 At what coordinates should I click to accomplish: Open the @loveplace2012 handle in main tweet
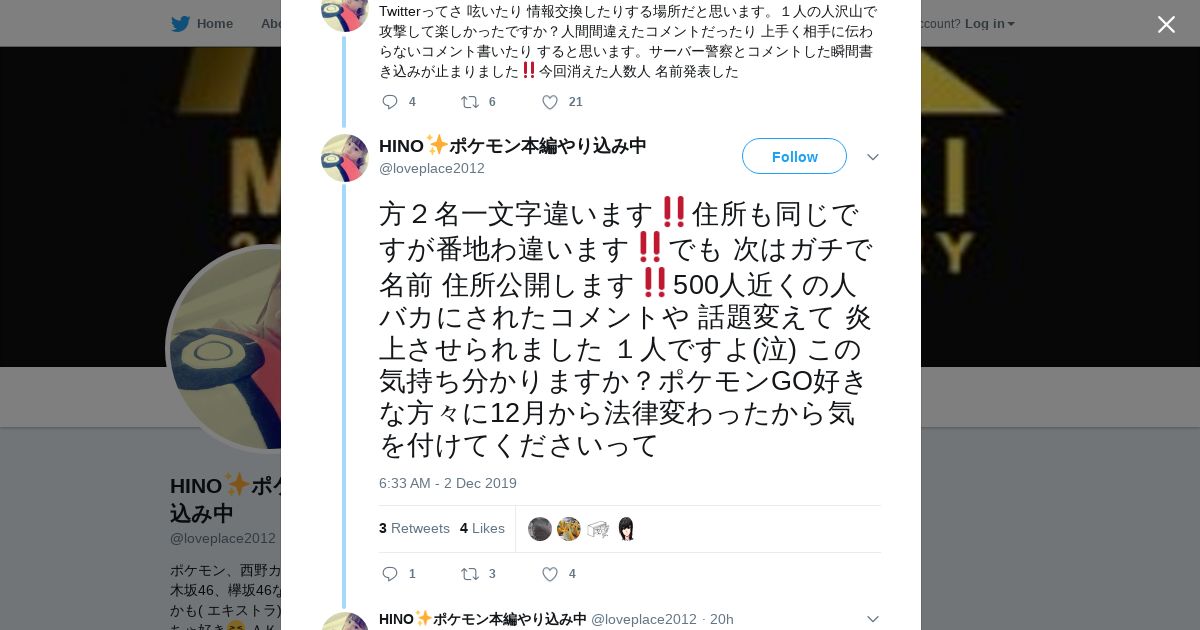(x=432, y=168)
